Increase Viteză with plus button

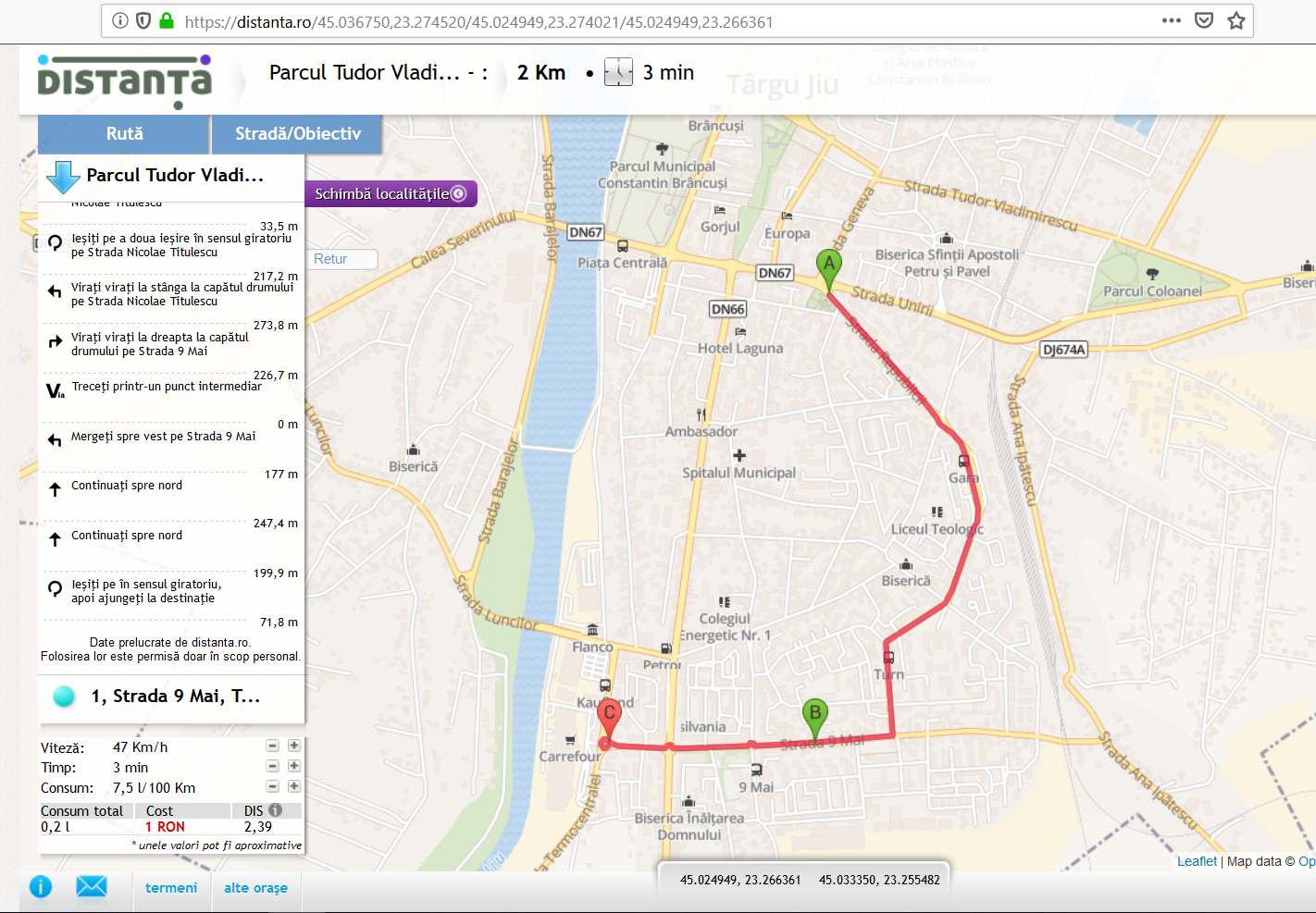click(x=293, y=746)
